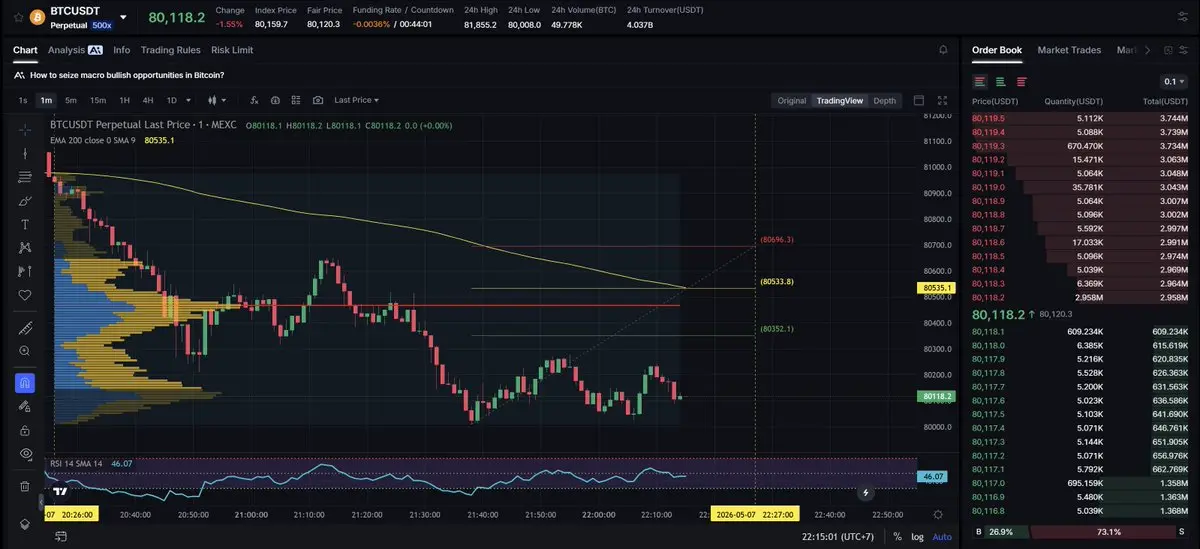The height and width of the screenshot is (549, 1200).
Task: Switch to Depth chart view
Action: 885,101
